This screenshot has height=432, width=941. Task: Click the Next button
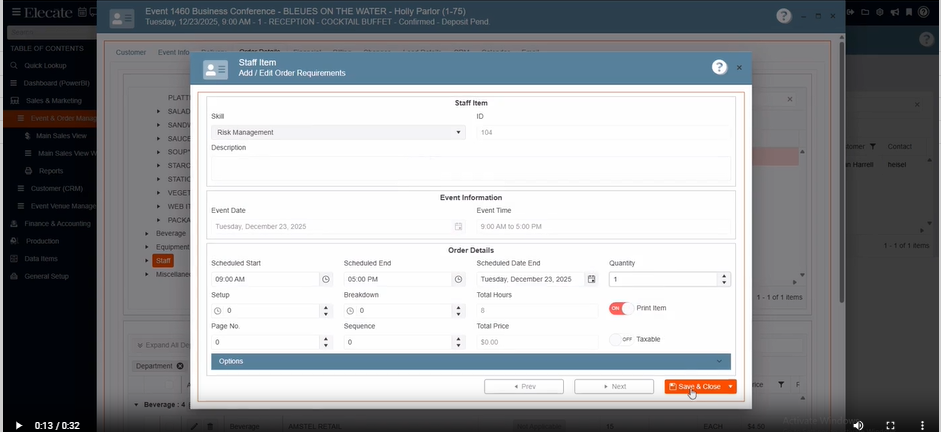(614, 386)
